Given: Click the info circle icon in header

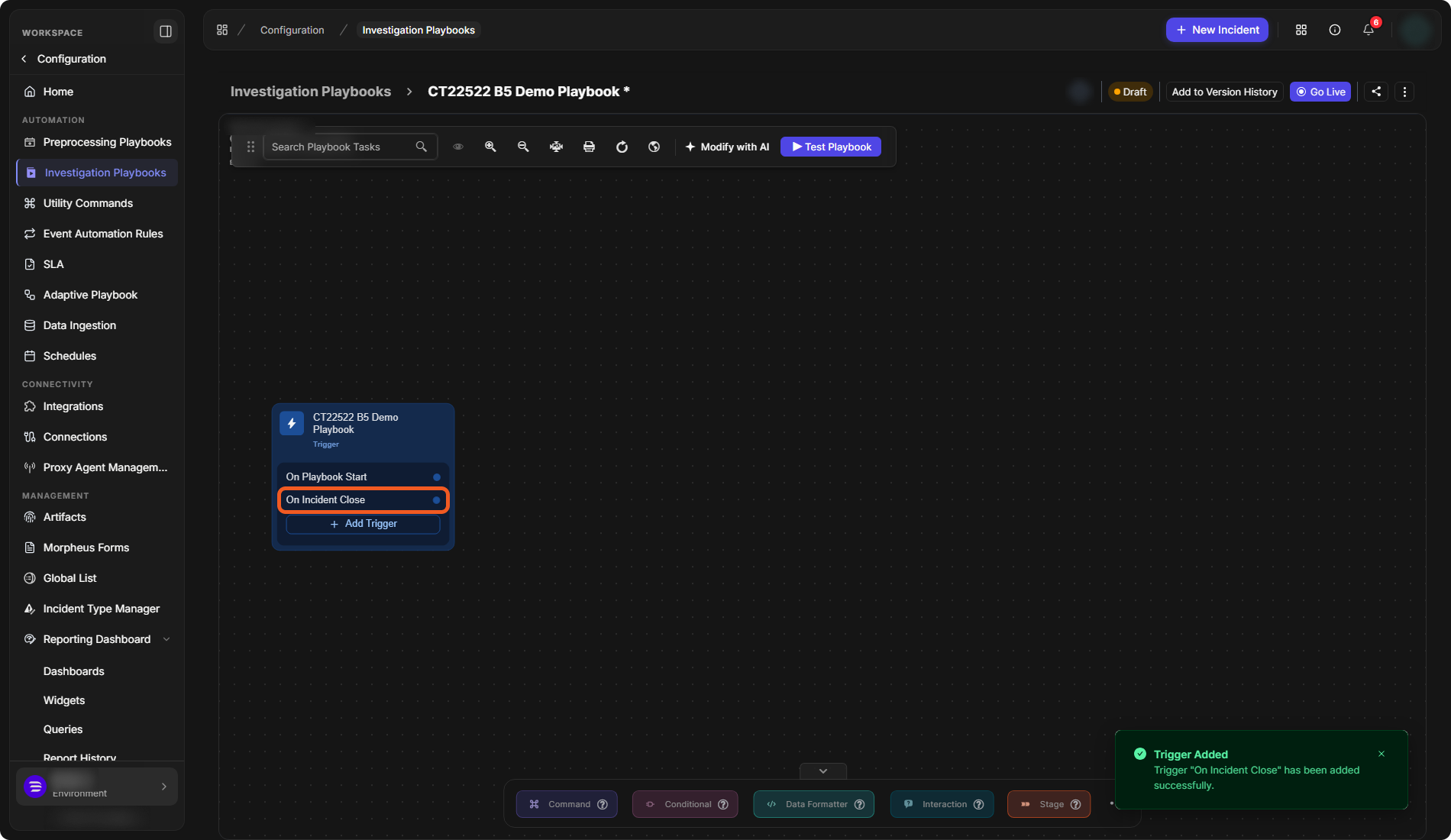Looking at the screenshot, I should 1335,30.
